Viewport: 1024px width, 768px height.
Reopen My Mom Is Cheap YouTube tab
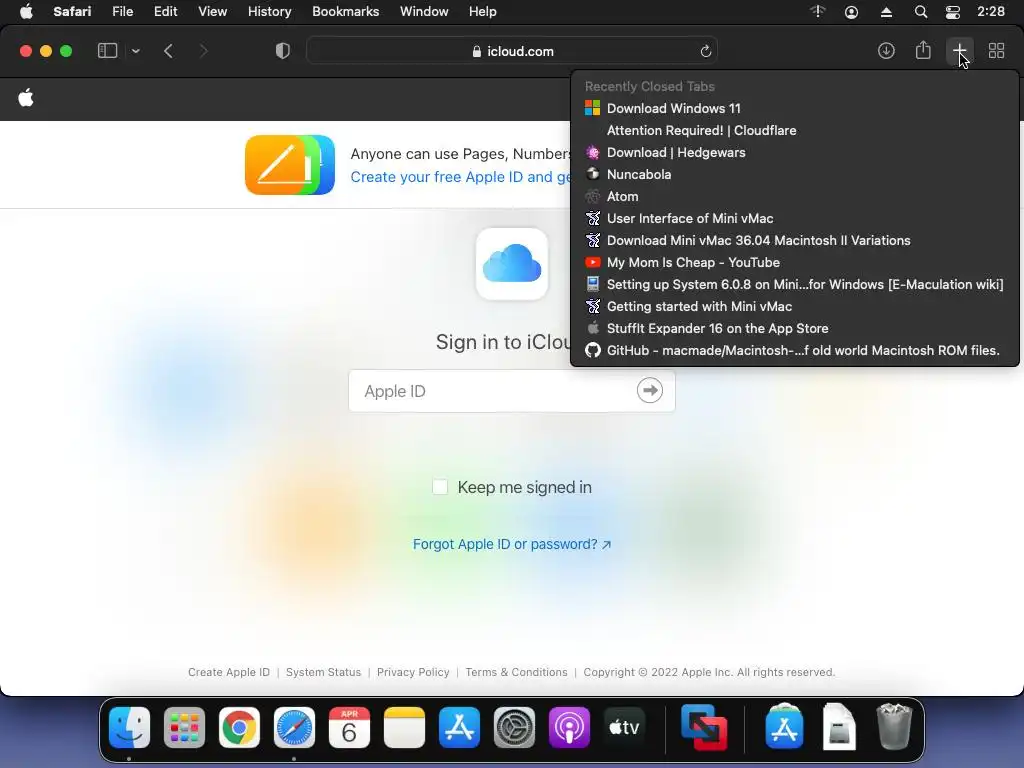coord(794,263)
